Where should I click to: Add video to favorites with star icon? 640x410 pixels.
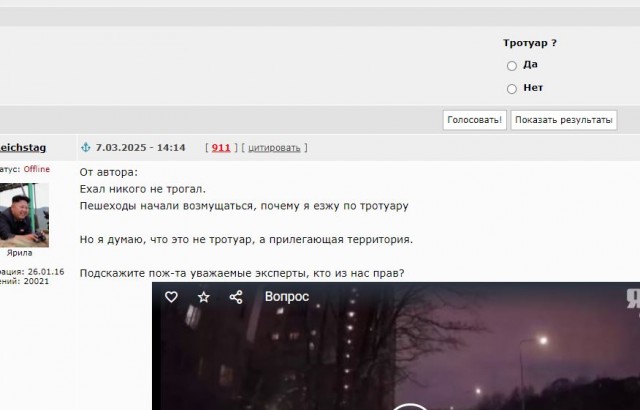tap(204, 297)
